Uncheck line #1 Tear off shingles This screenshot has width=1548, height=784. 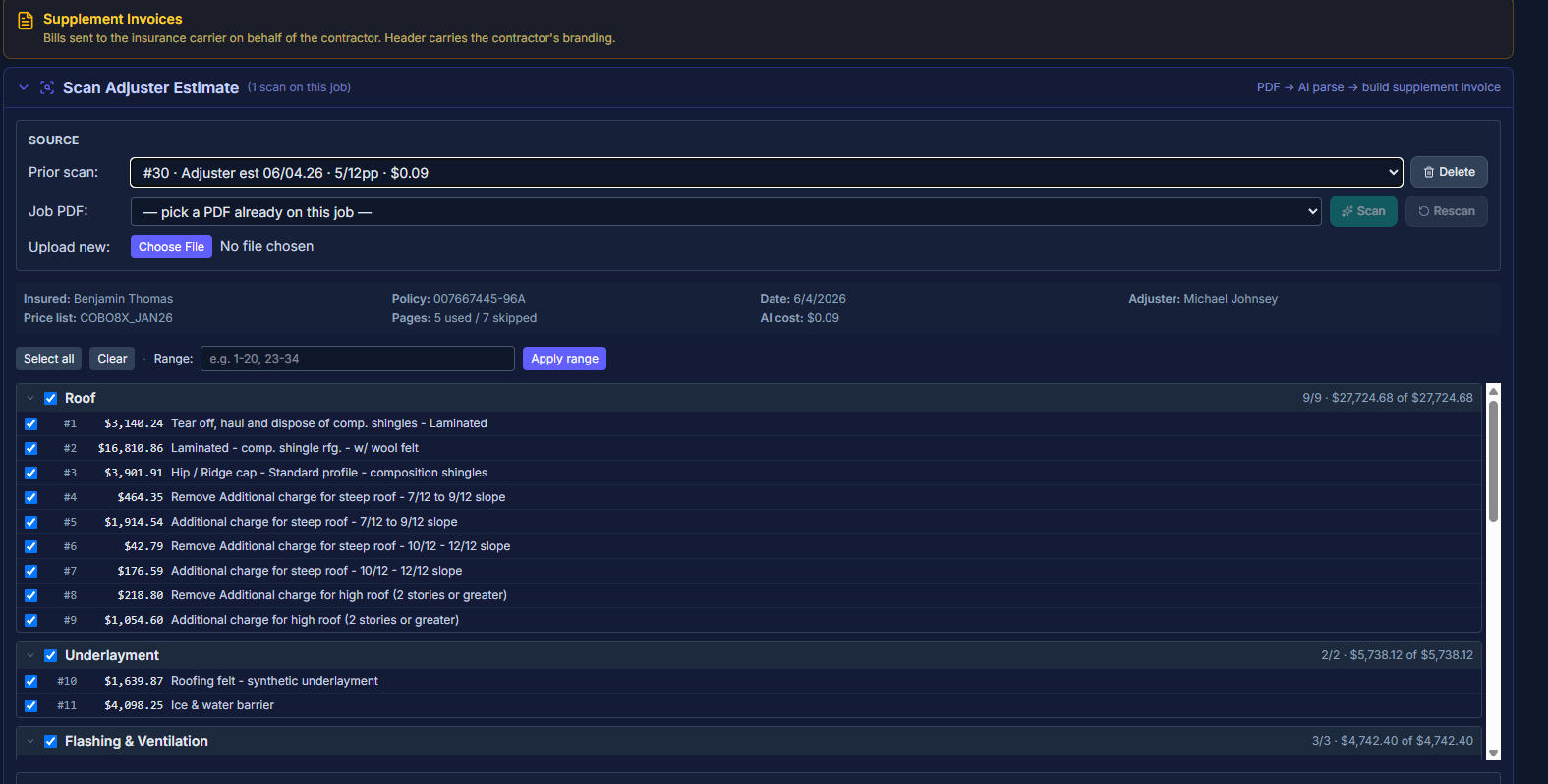(30, 423)
